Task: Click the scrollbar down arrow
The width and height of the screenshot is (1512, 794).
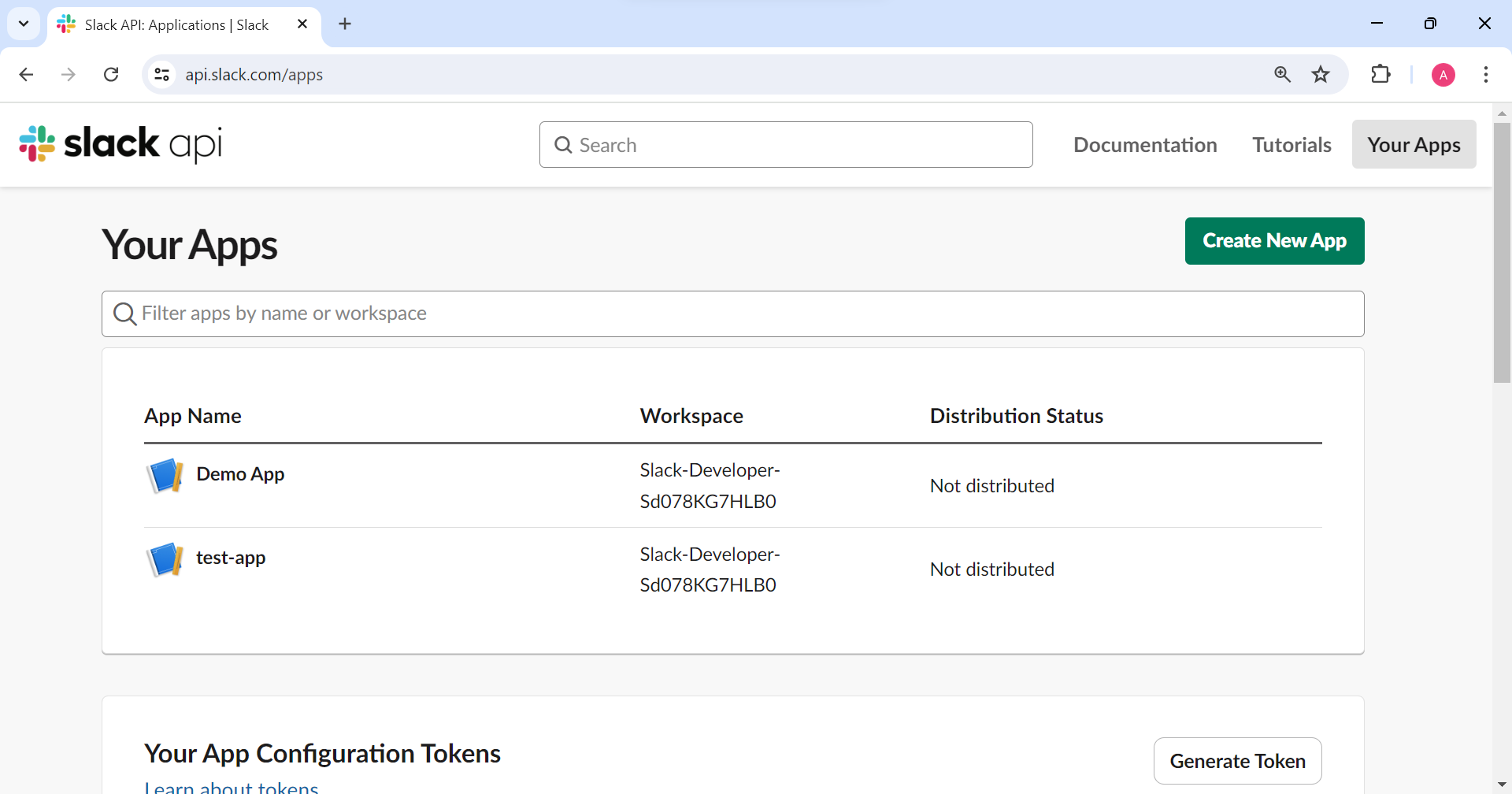Action: point(1502,785)
